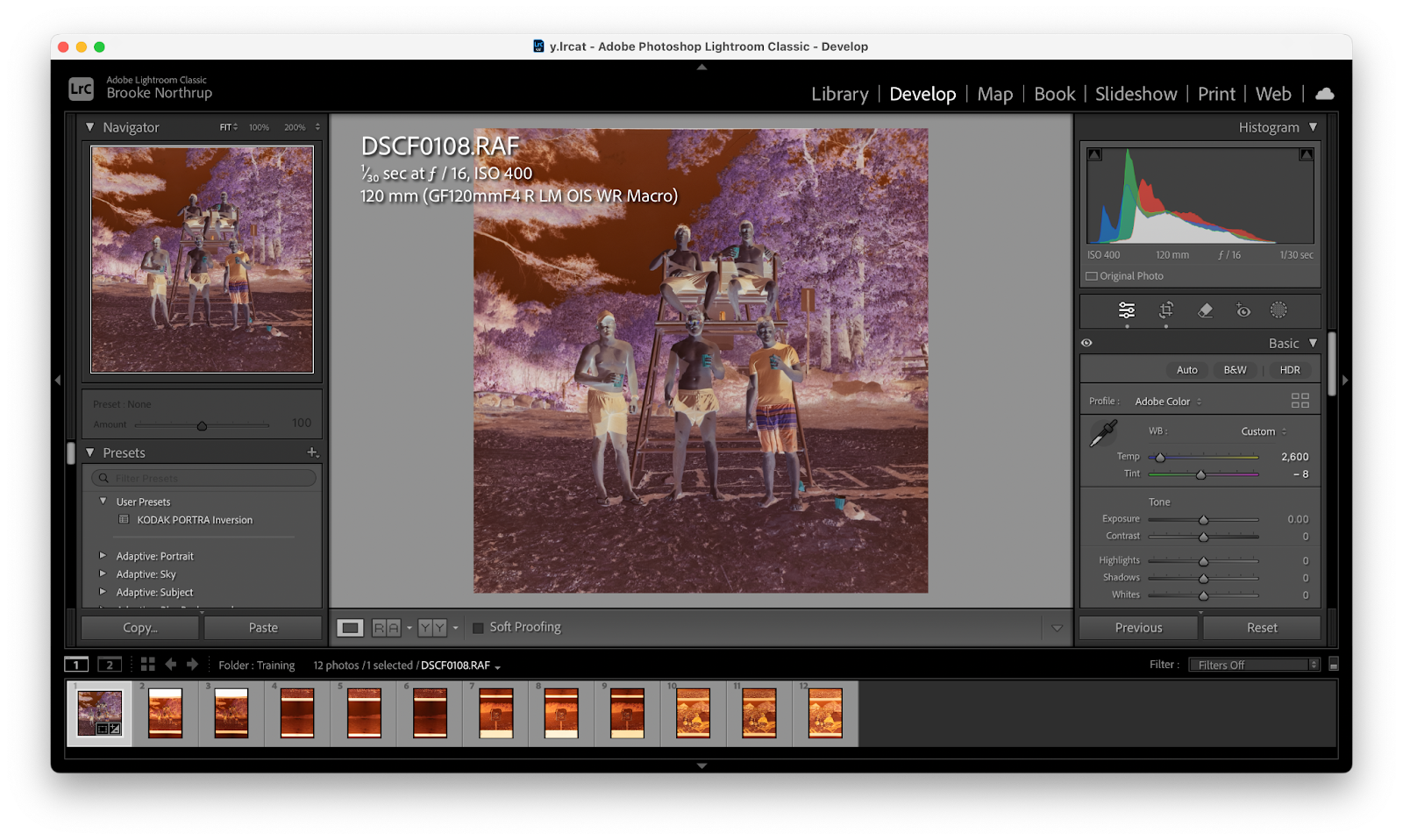Set navigator zoom to 200%
This screenshot has width=1403, height=840.
coord(295,128)
